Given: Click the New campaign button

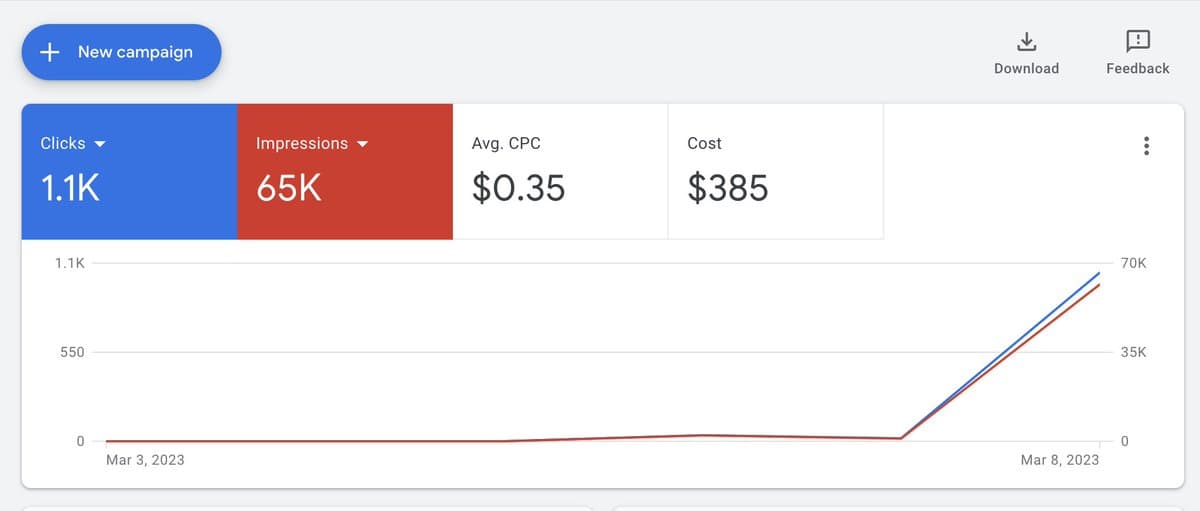Looking at the screenshot, I should pyautogui.click(x=121, y=51).
